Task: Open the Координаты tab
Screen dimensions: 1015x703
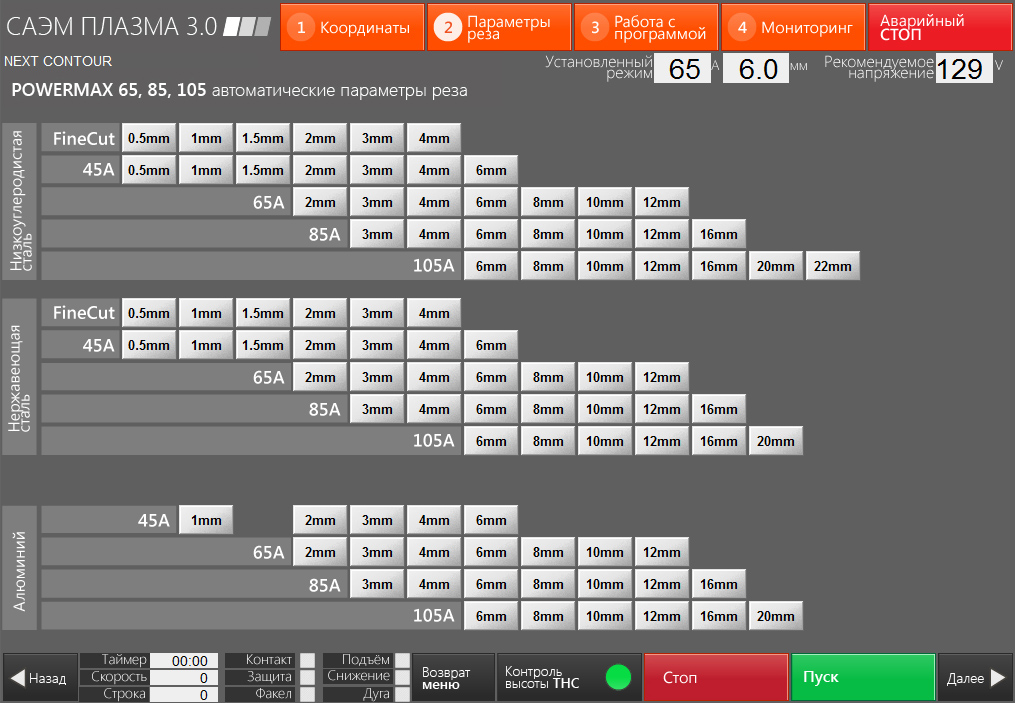Action: pos(352,27)
